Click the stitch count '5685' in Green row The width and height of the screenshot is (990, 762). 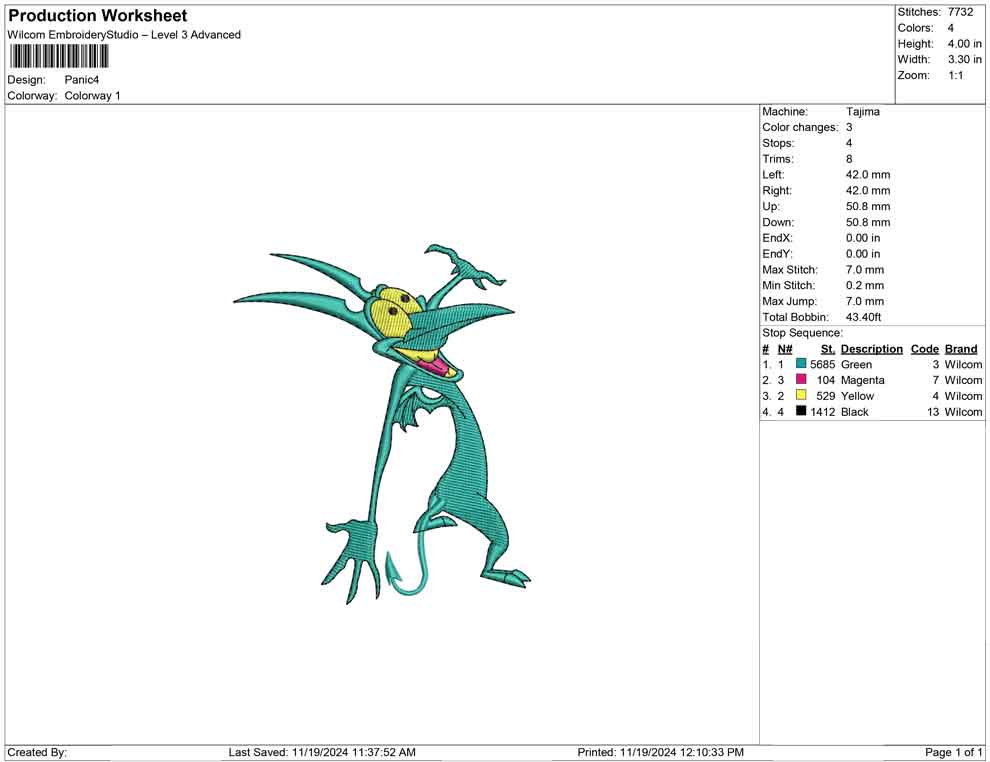coord(822,364)
